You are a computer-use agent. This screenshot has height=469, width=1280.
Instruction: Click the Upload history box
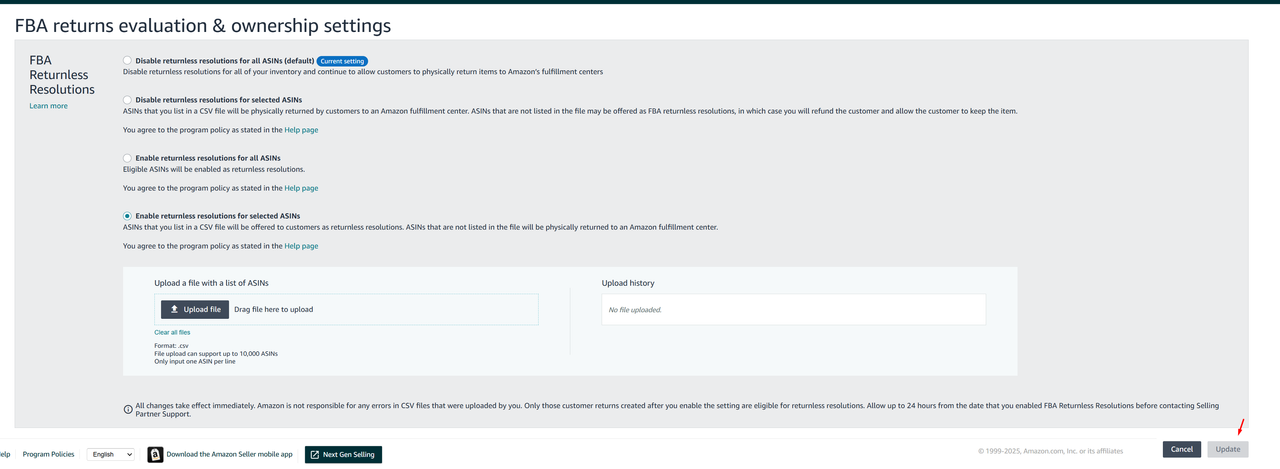click(793, 310)
